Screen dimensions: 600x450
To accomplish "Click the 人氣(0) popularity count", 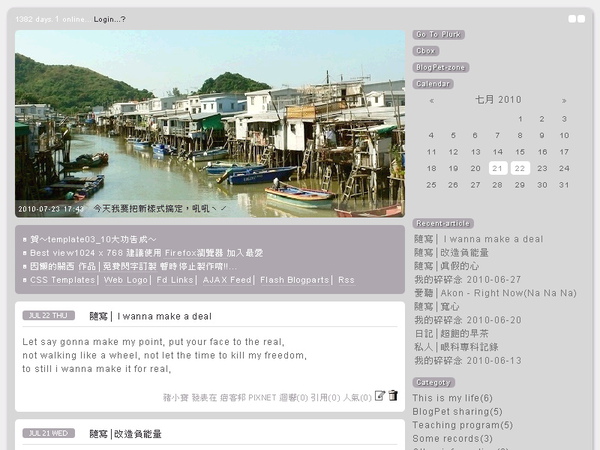I will point(357,398).
